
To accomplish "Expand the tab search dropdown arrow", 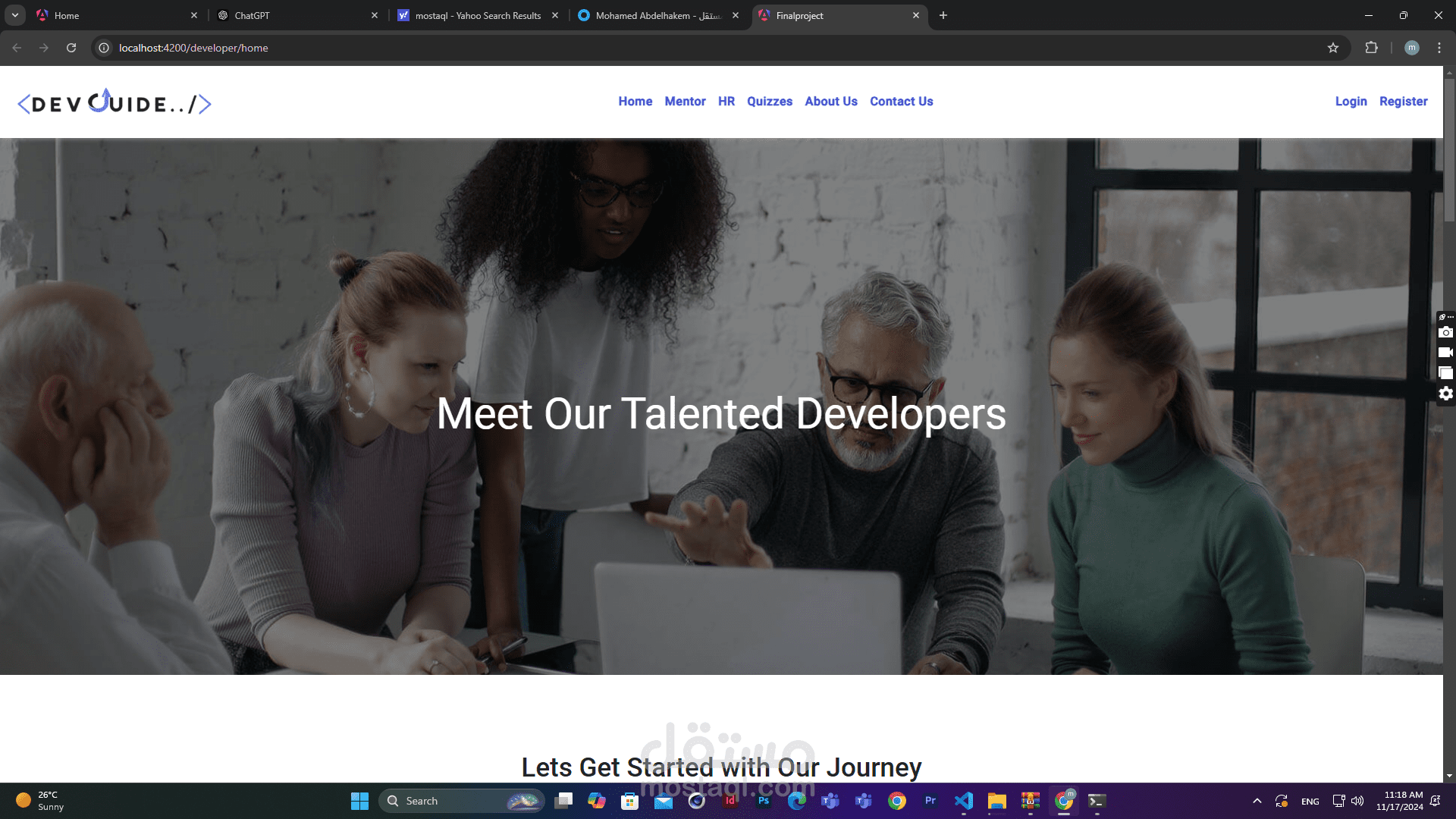I will [15, 15].
